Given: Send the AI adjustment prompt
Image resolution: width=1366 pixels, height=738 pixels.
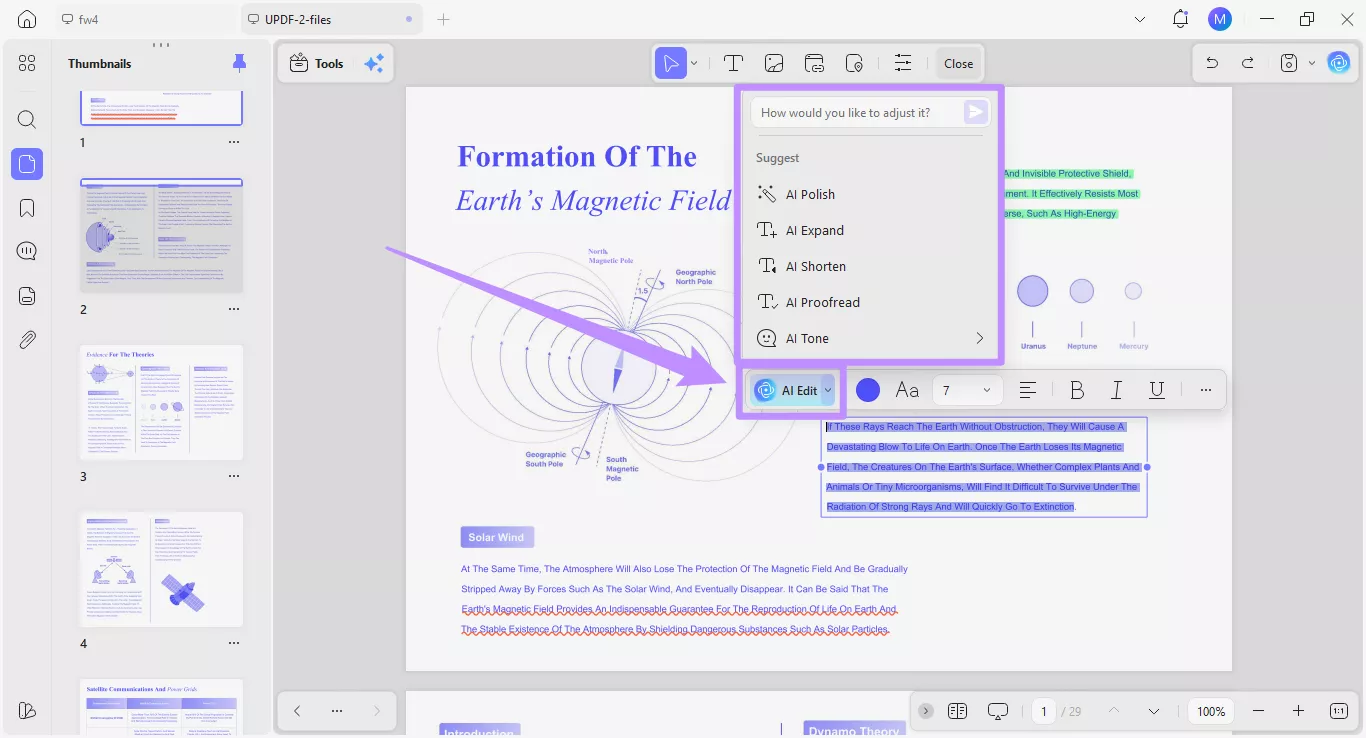Looking at the screenshot, I should tap(975, 112).
